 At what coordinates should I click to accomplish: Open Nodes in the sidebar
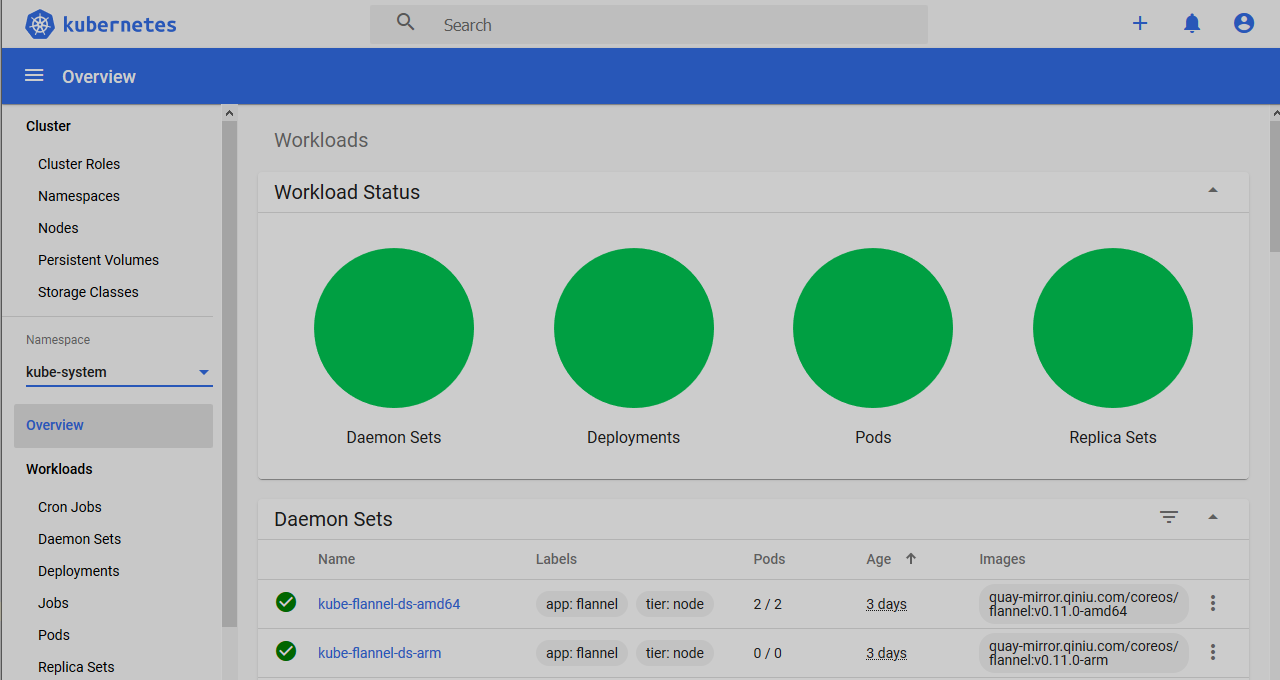pos(58,228)
